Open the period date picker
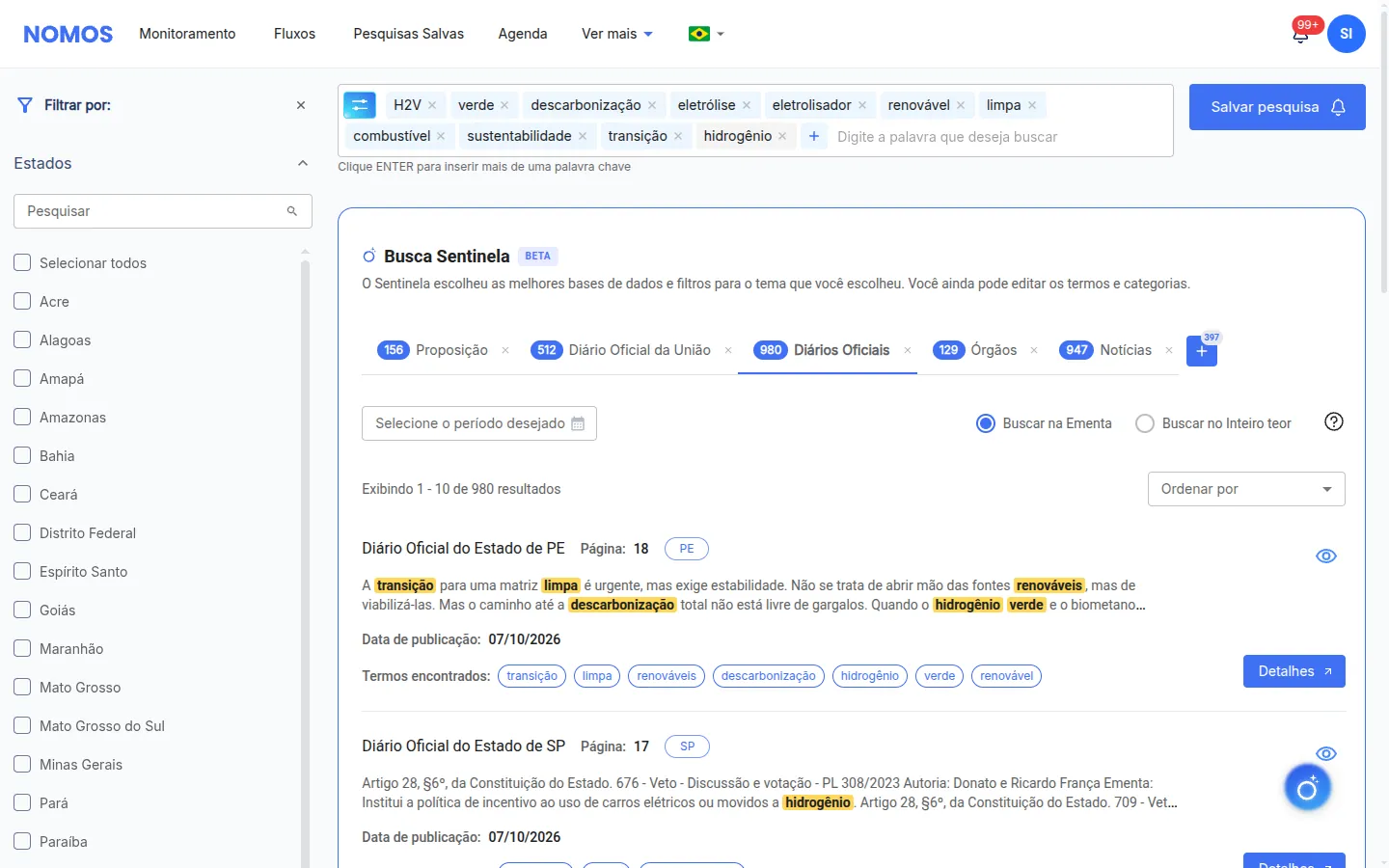 click(x=479, y=423)
